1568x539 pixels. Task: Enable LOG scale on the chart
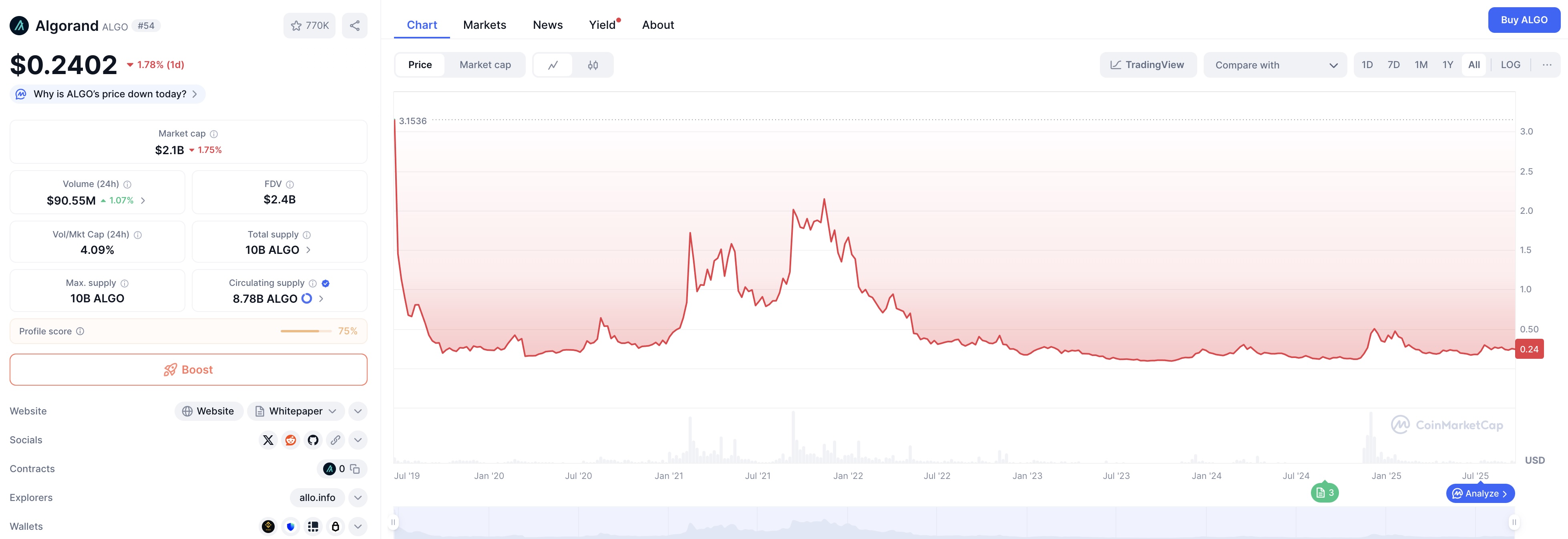pyautogui.click(x=1510, y=64)
